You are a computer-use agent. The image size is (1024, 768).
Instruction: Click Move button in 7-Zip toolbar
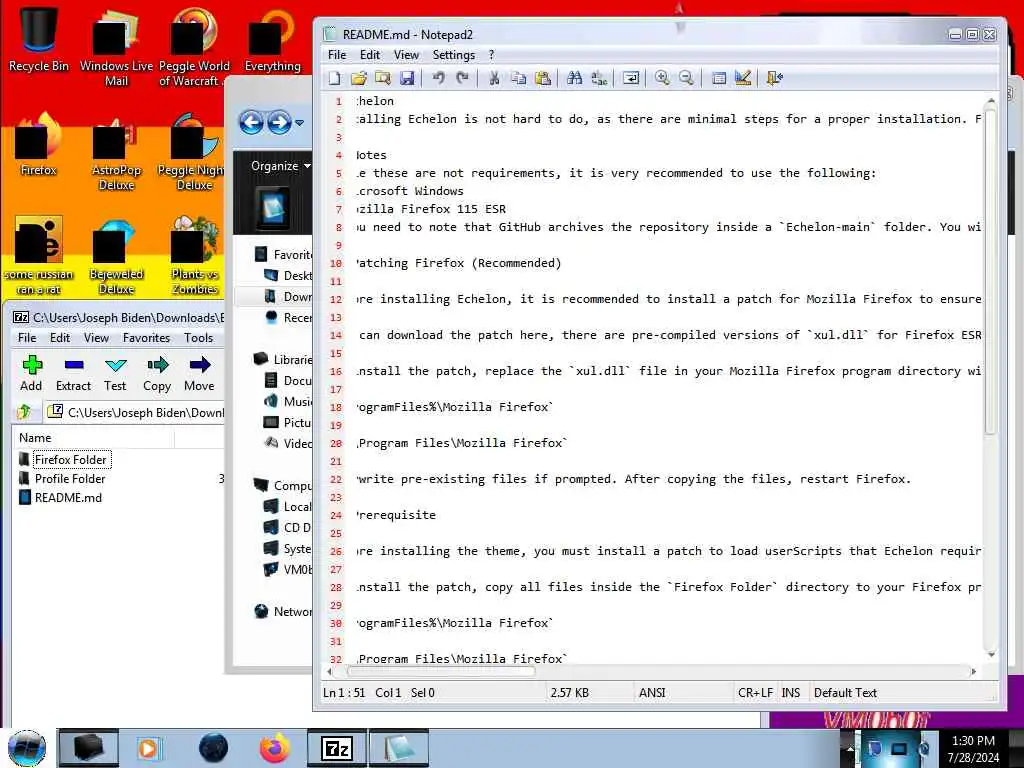[199, 374]
